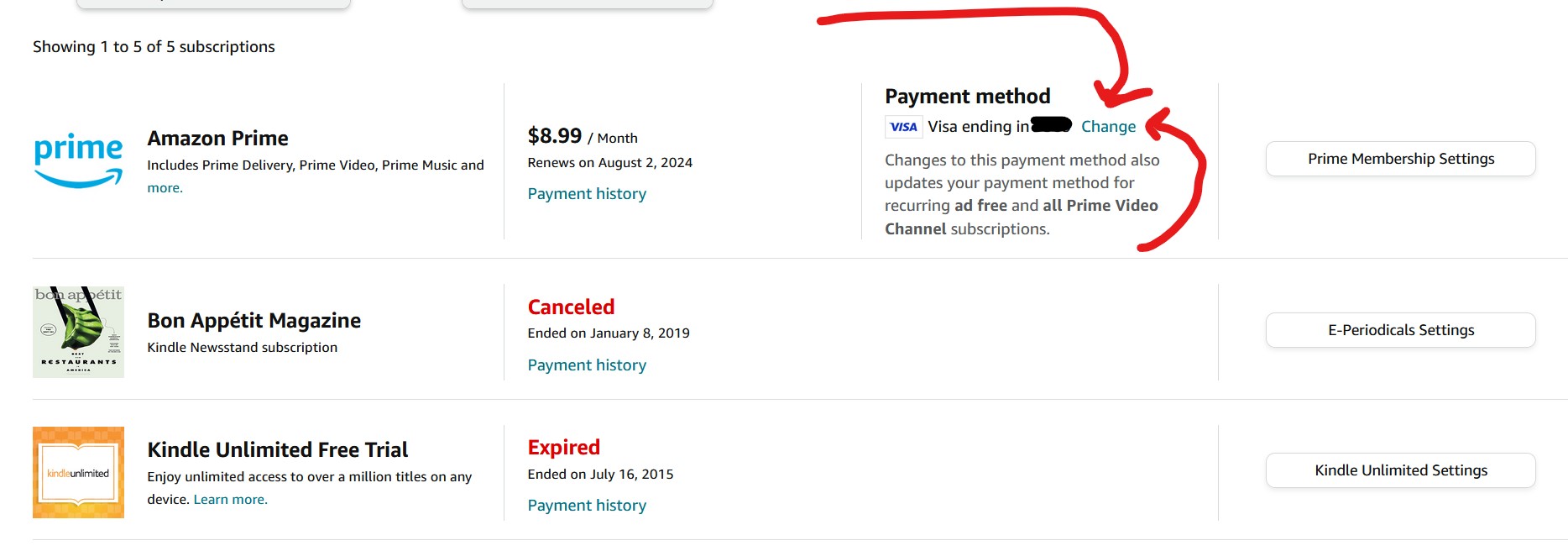
Task: Click the Visa card icon
Action: [903, 127]
